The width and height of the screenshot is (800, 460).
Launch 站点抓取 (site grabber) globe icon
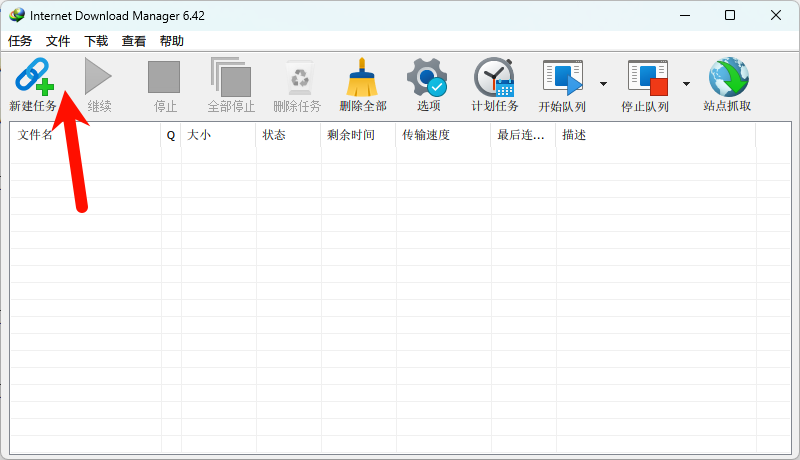coord(729,77)
